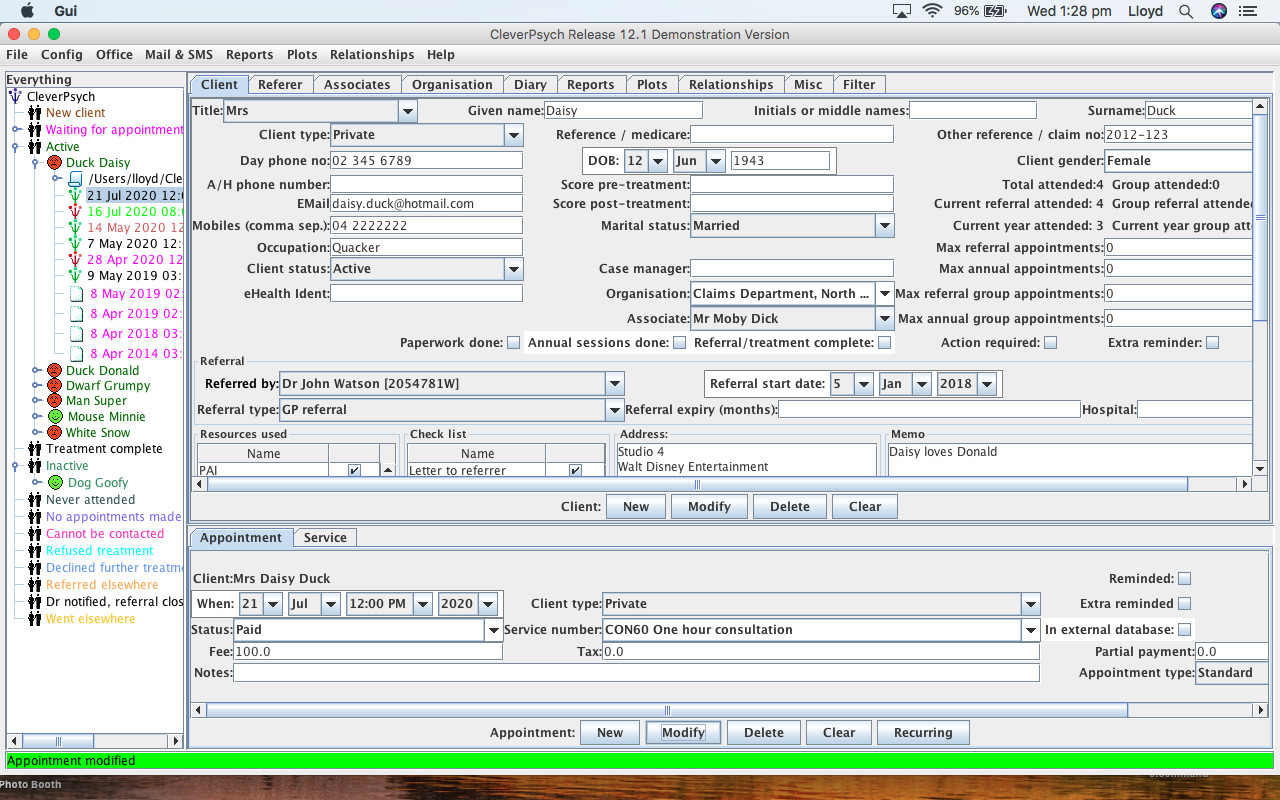1280x800 pixels.
Task: Open the appointment Status dropdown showing Paid
Action: pos(493,630)
